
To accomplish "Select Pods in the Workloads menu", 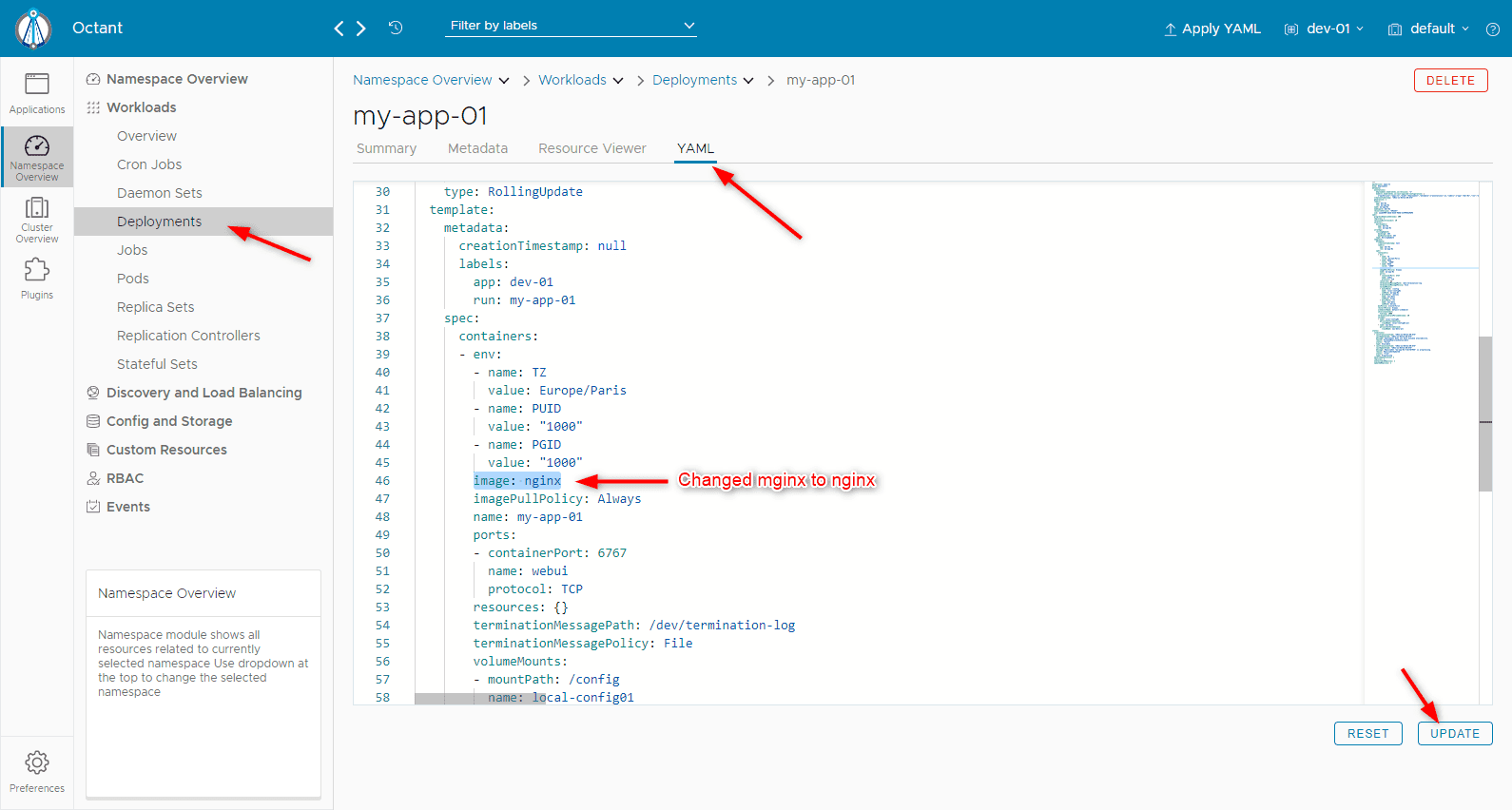I will pos(133,279).
